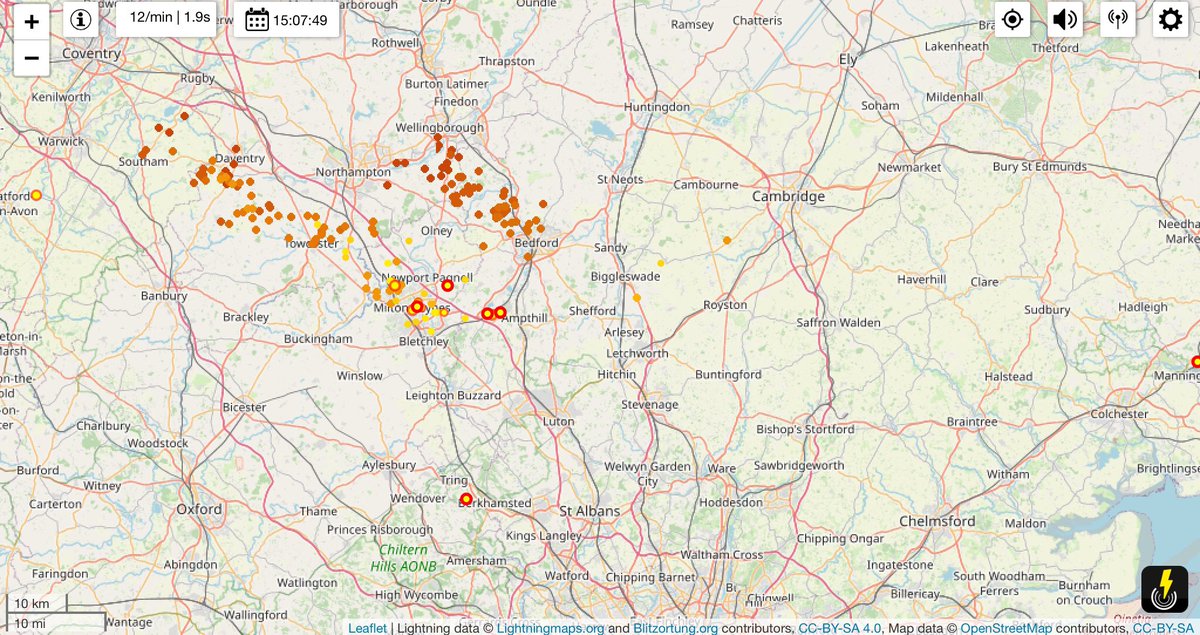This screenshot has height=635, width=1200.
Task: Click the Bicester label
Action: 245,407
